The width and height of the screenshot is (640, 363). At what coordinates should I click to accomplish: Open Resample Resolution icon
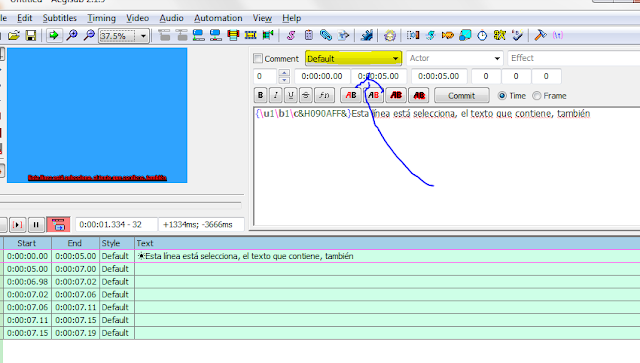point(465,36)
